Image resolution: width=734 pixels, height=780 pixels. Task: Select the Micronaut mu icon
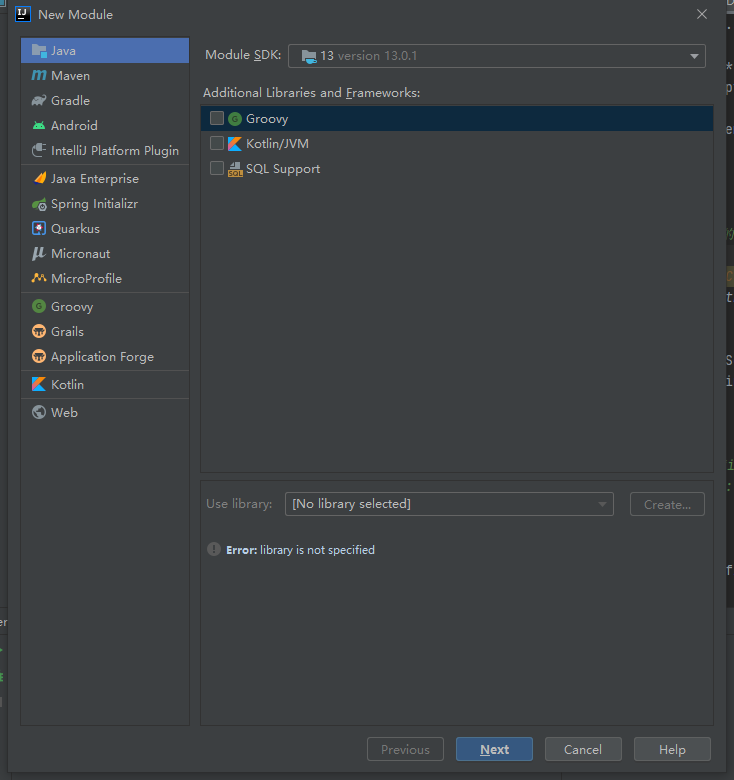[x=39, y=254]
